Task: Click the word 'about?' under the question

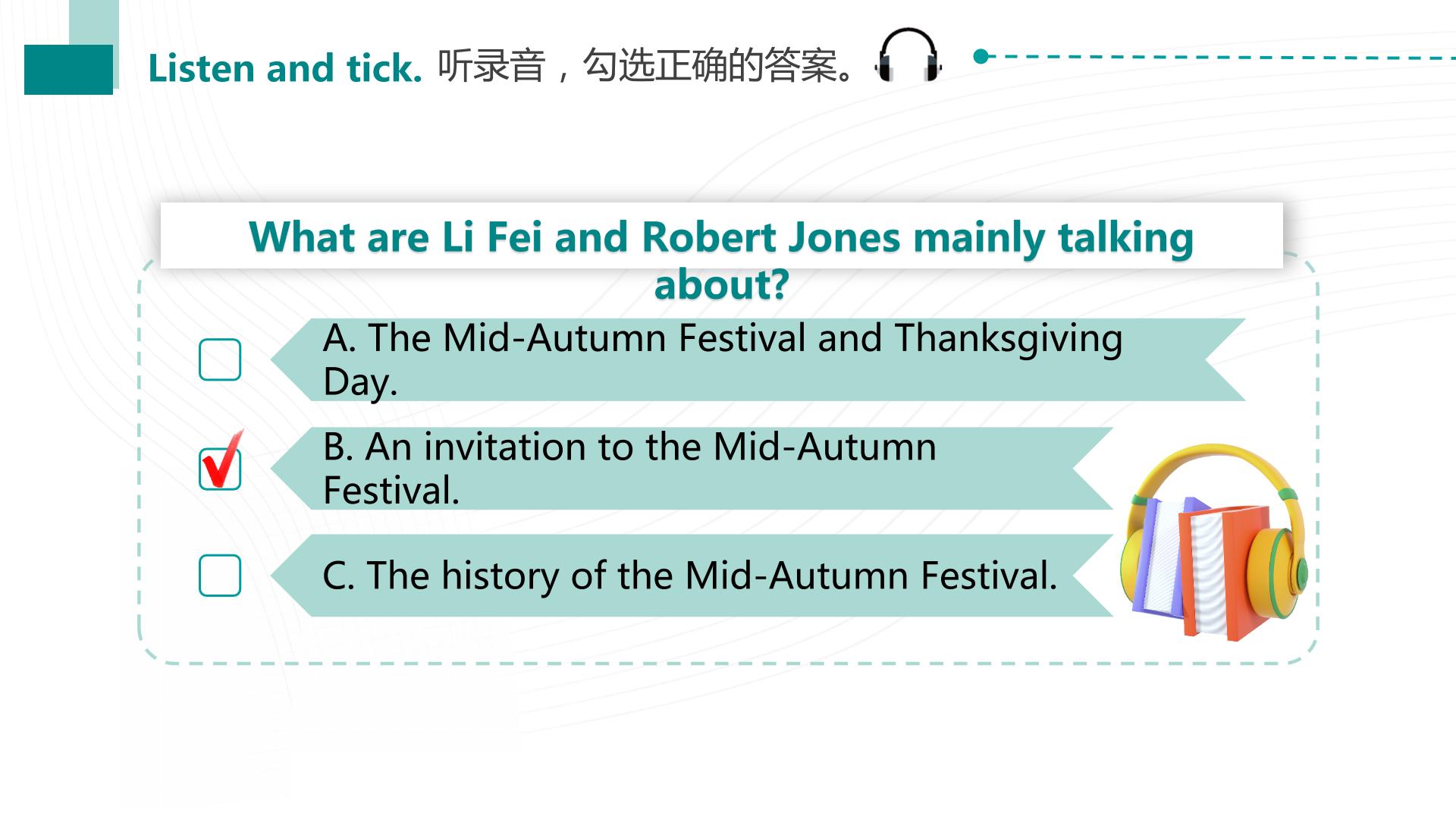Action: pos(722,285)
